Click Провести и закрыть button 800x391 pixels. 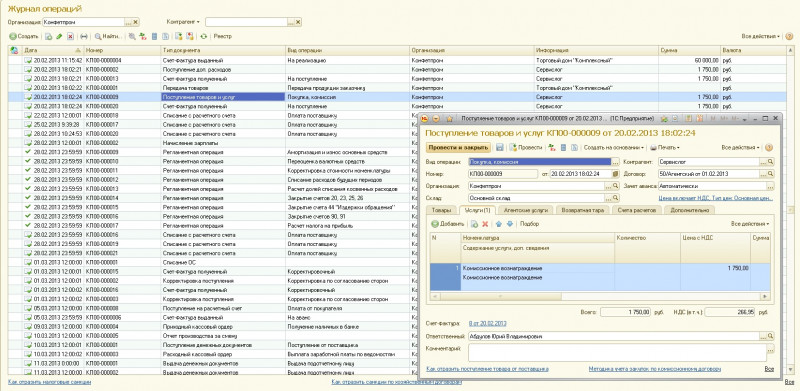coord(458,148)
